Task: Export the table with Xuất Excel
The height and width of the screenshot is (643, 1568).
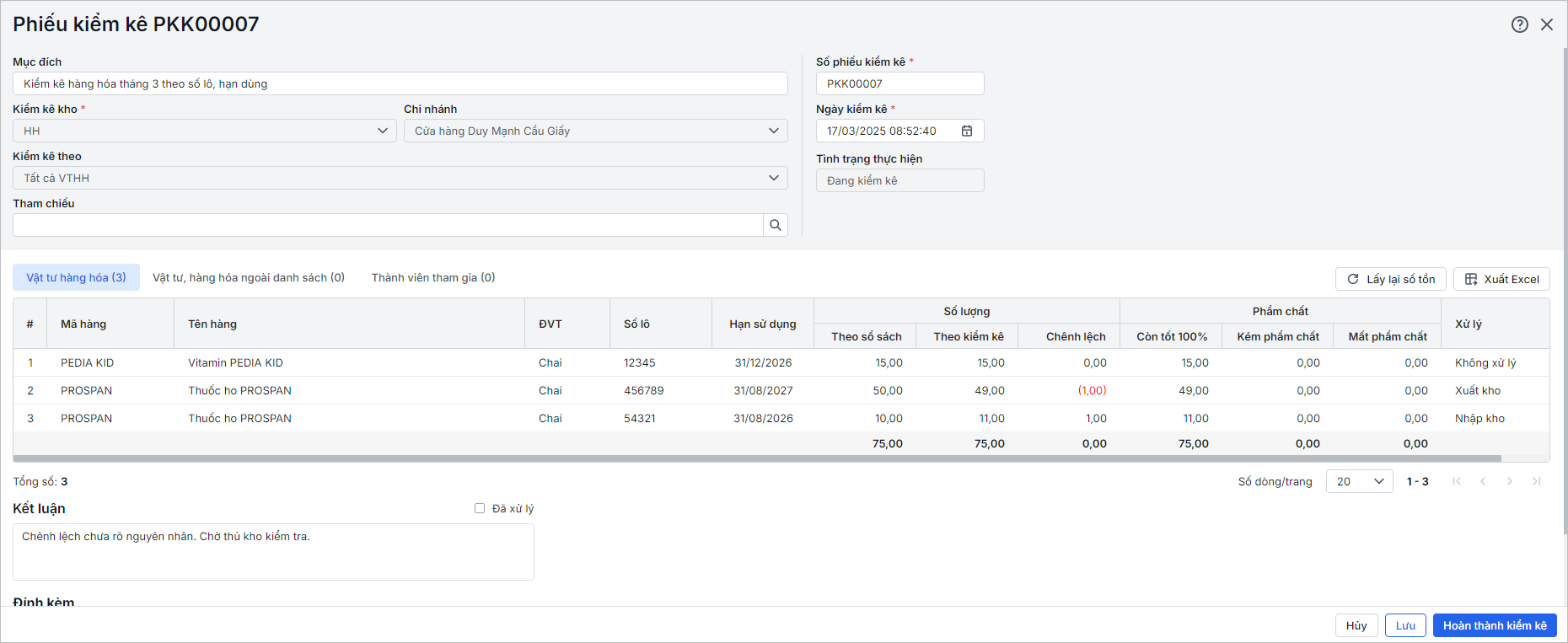Action: 1501,279
